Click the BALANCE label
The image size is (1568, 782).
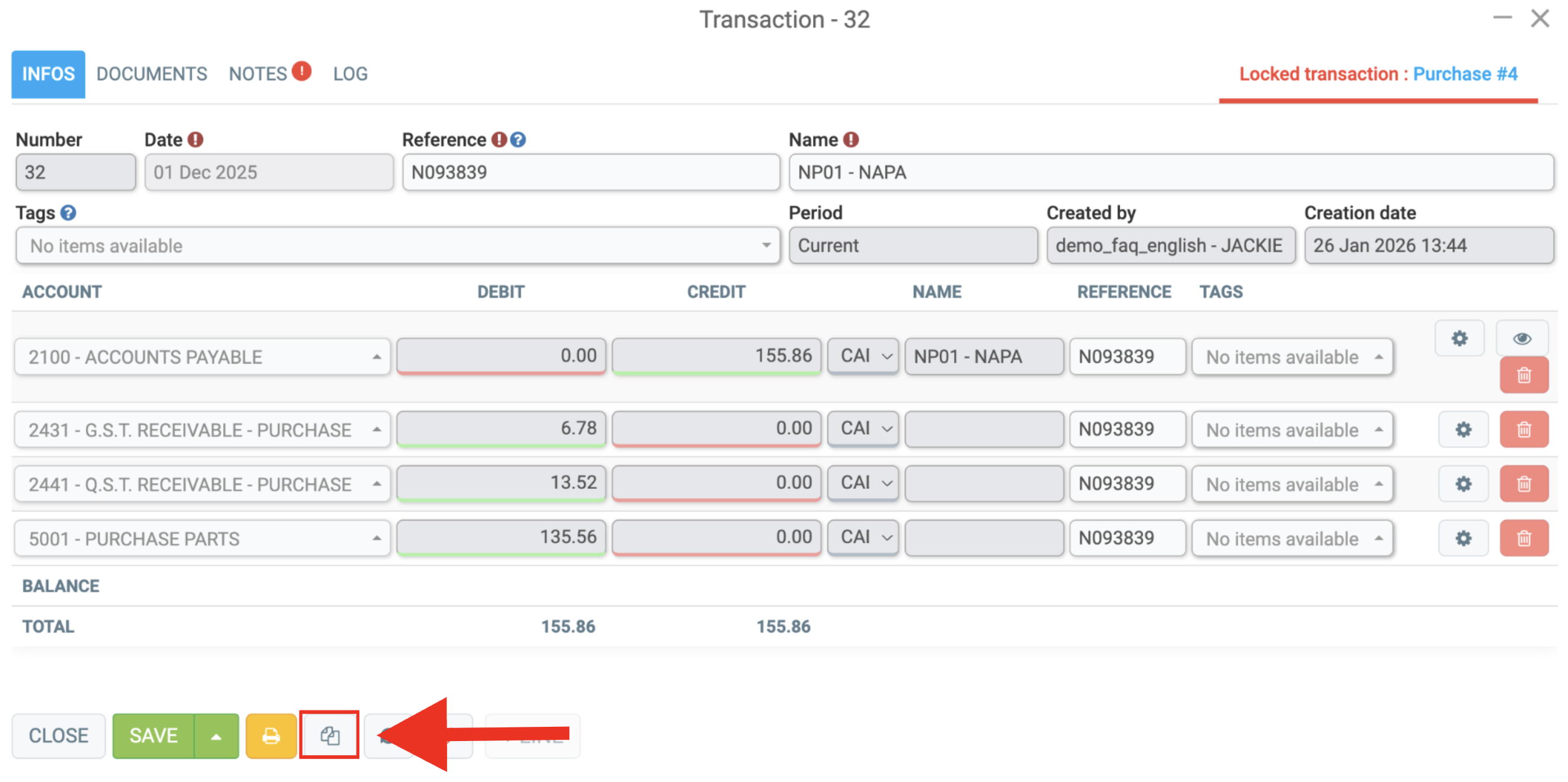coord(60,586)
